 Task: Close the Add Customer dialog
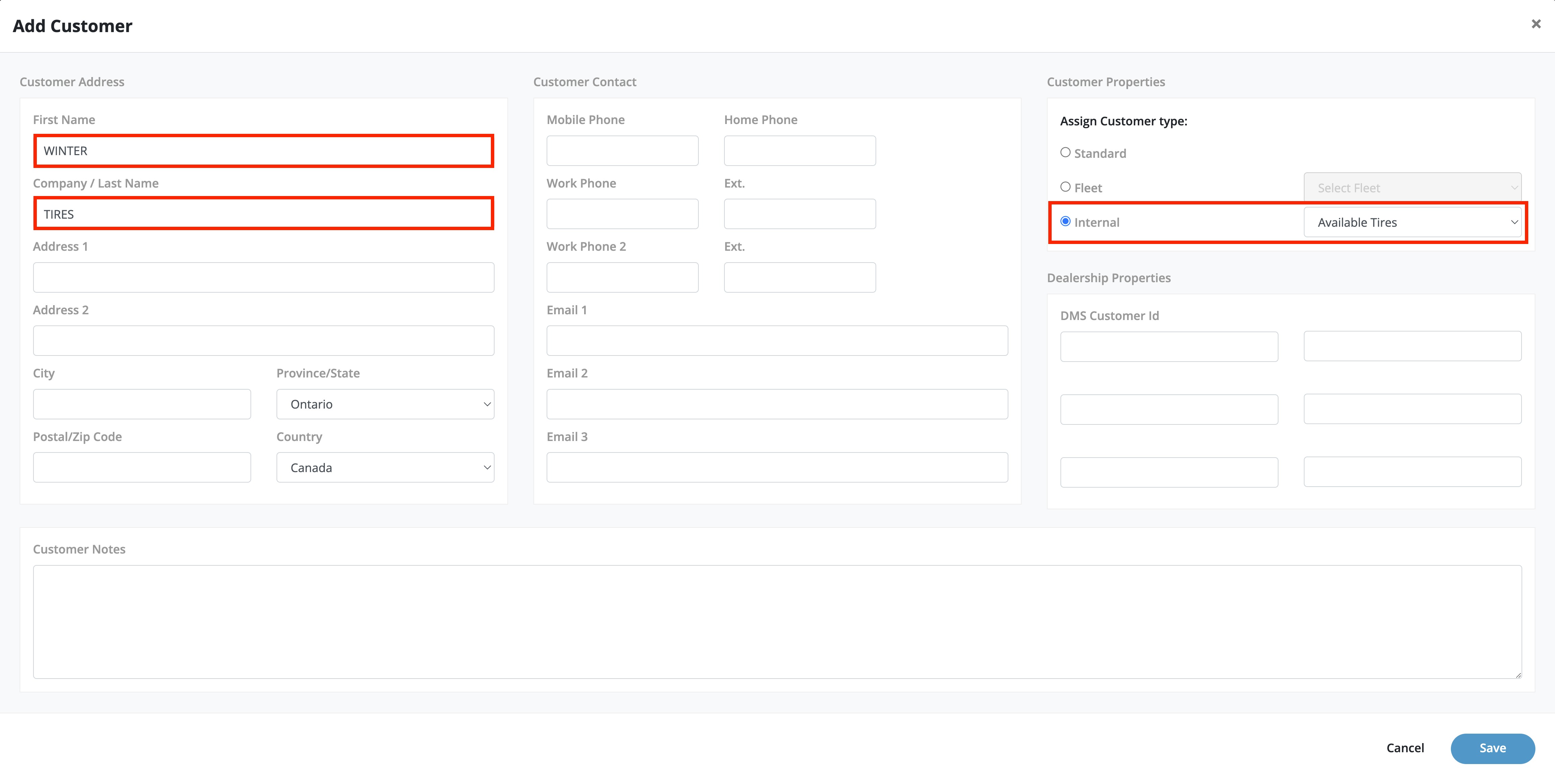pos(1536,24)
